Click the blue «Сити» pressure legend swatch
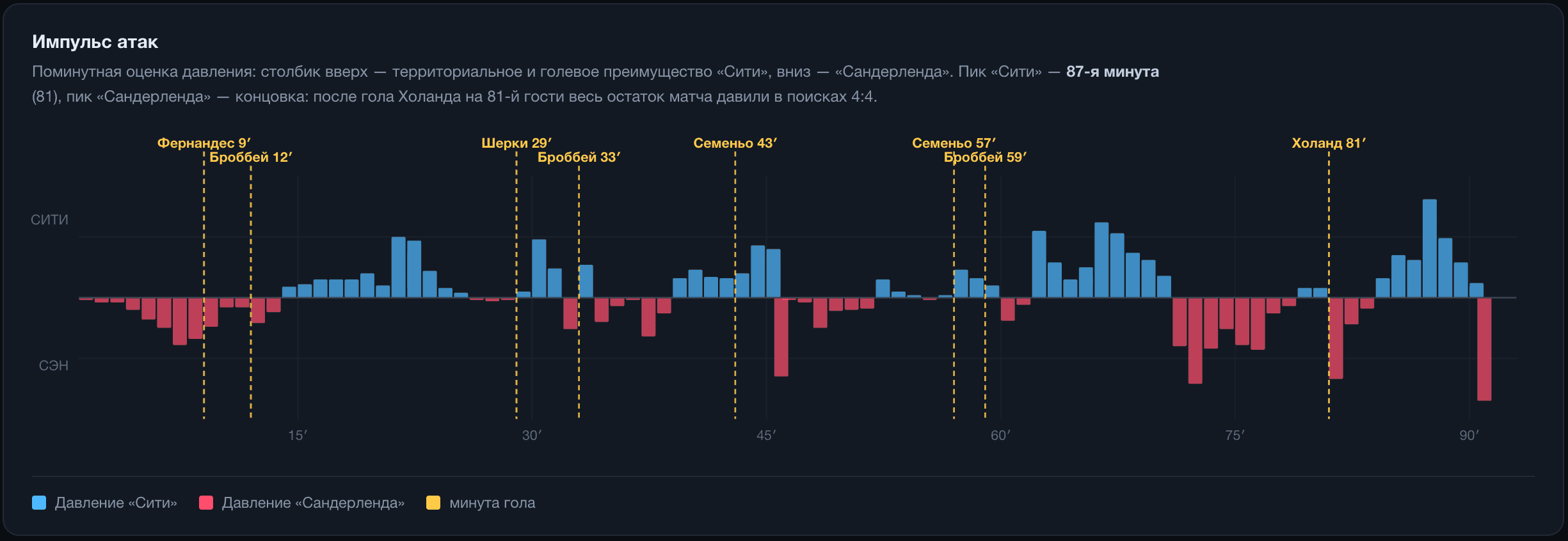The height and width of the screenshot is (541, 1568). coord(39,503)
